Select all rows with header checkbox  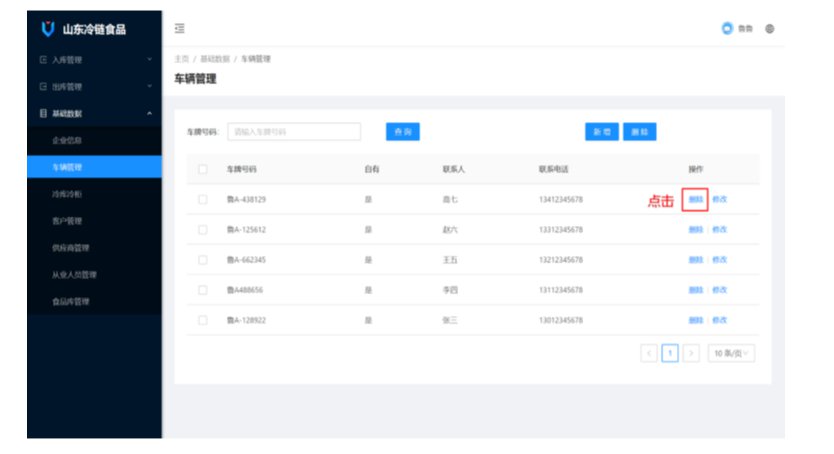(202, 169)
